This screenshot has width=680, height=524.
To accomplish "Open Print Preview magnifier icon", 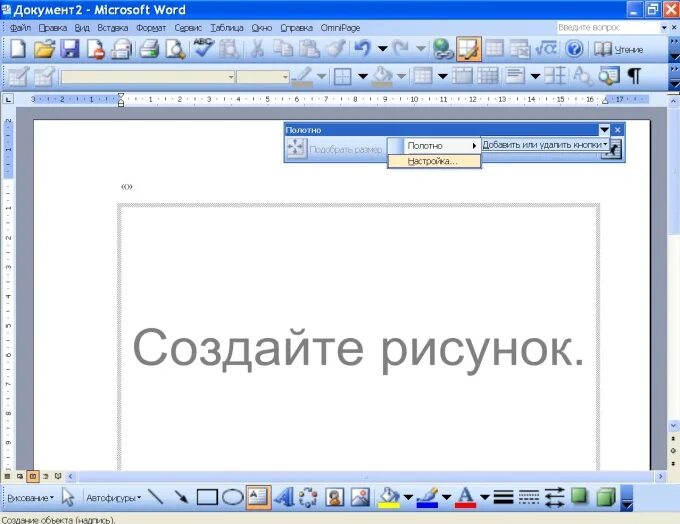I will [175, 49].
